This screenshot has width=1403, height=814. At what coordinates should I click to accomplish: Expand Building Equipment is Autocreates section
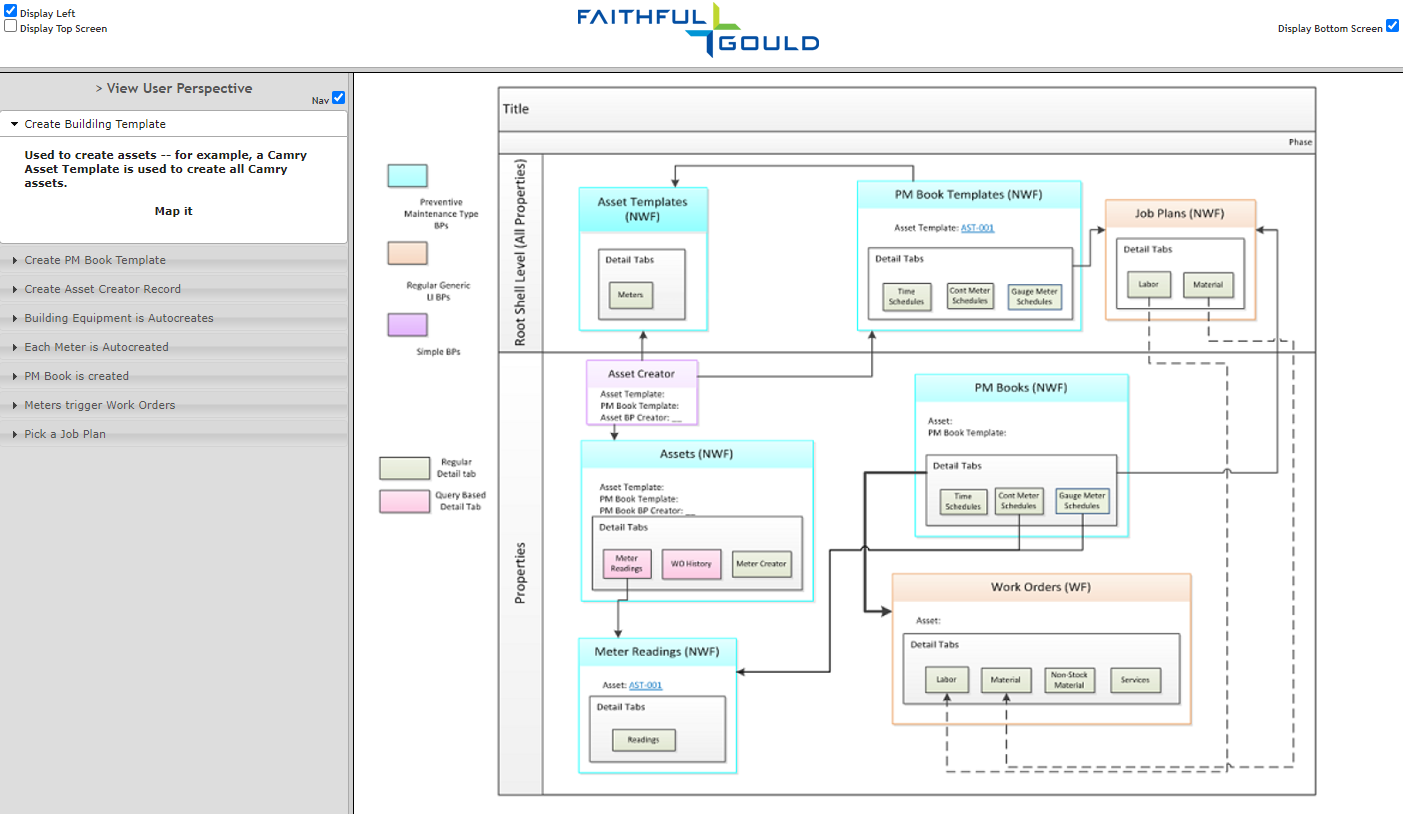click(118, 318)
